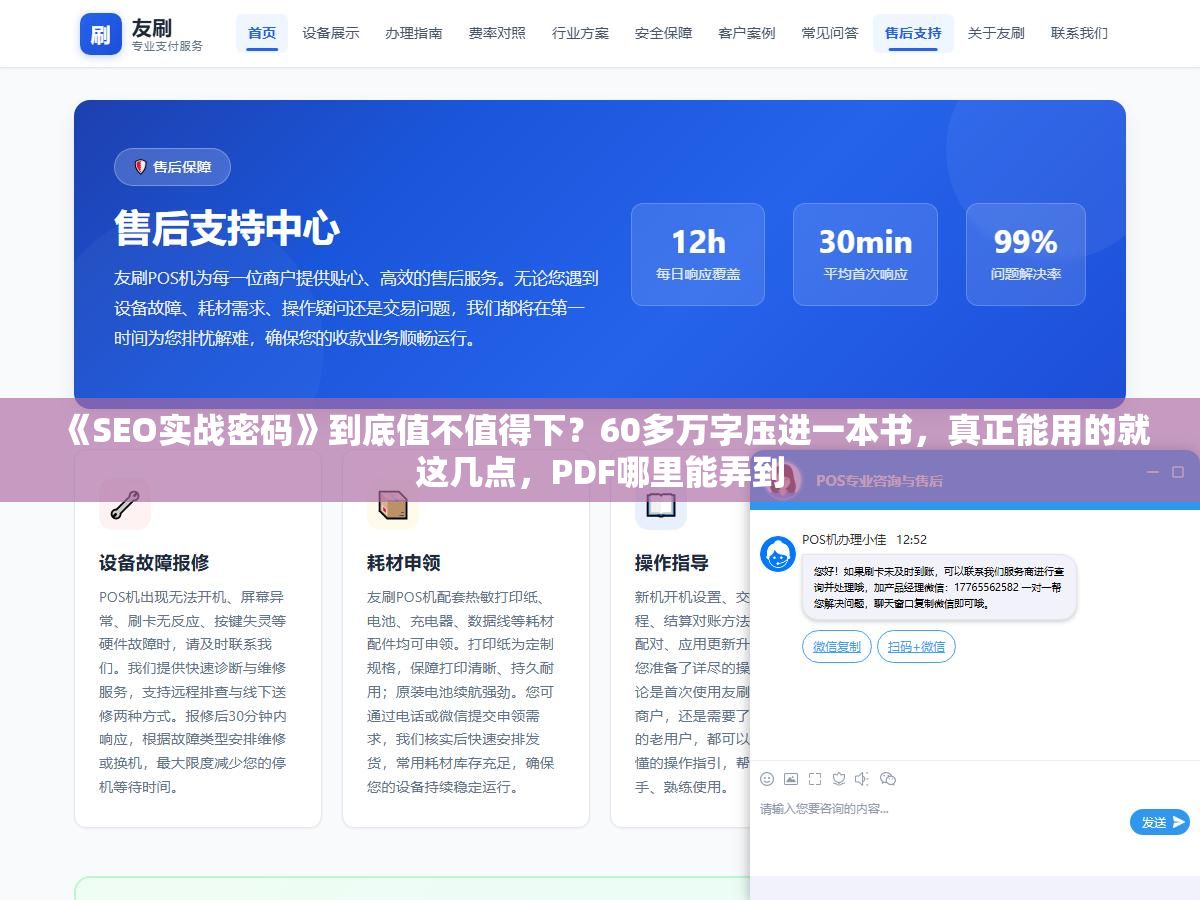Image resolution: width=1200 pixels, height=900 pixels.
Task: Open the 设备展示 nav item
Action: pyautogui.click(x=331, y=33)
